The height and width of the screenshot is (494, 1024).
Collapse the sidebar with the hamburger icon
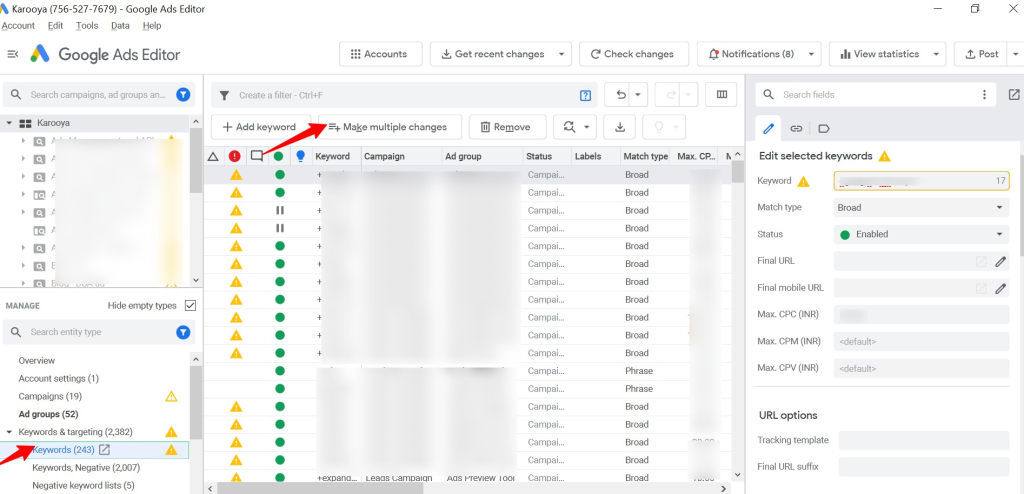12,54
